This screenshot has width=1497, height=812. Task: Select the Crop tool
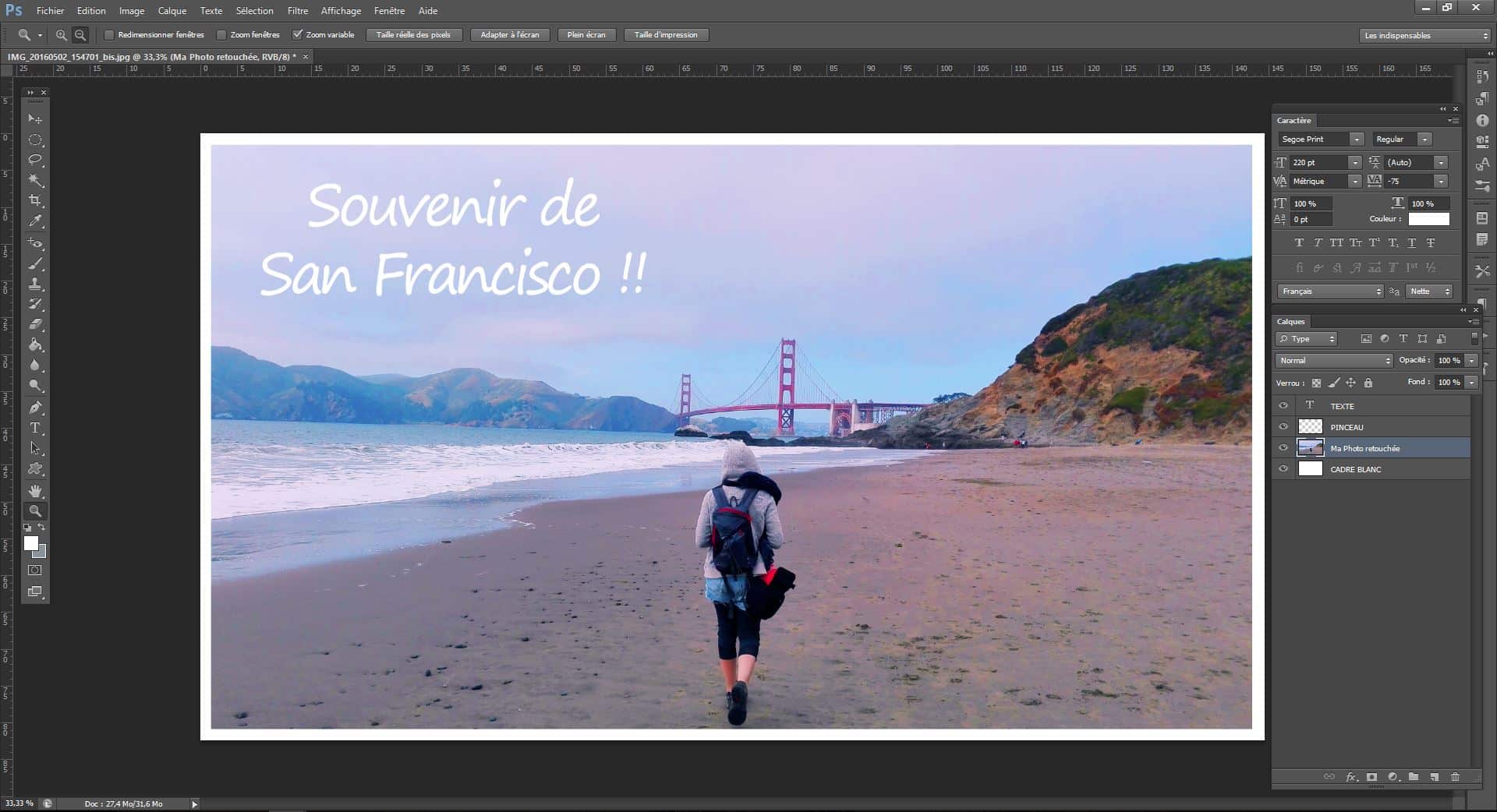tap(35, 200)
